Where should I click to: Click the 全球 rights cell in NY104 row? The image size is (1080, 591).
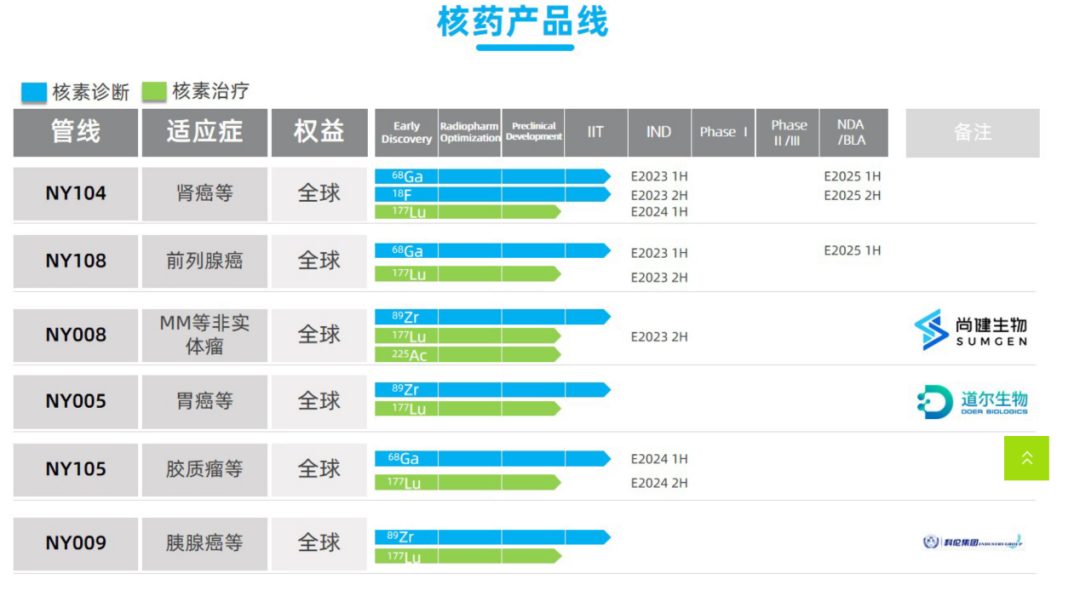coord(319,194)
